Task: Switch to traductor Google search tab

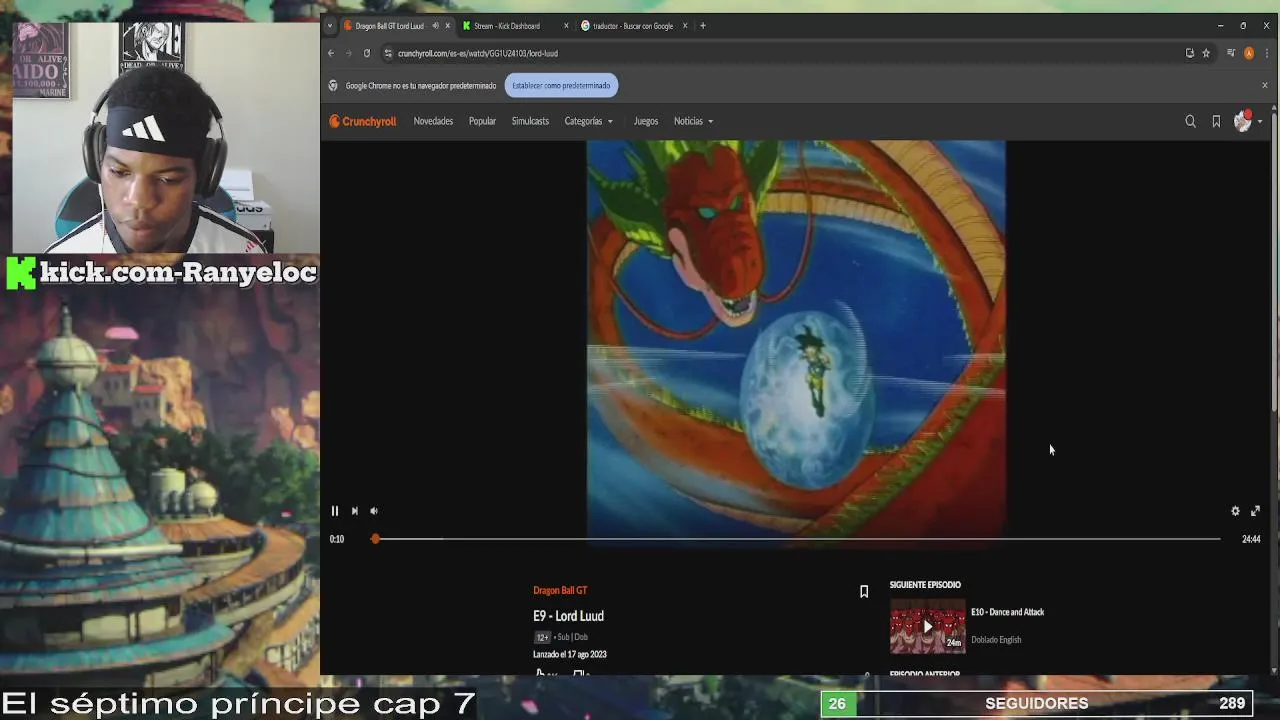Action: (633, 26)
